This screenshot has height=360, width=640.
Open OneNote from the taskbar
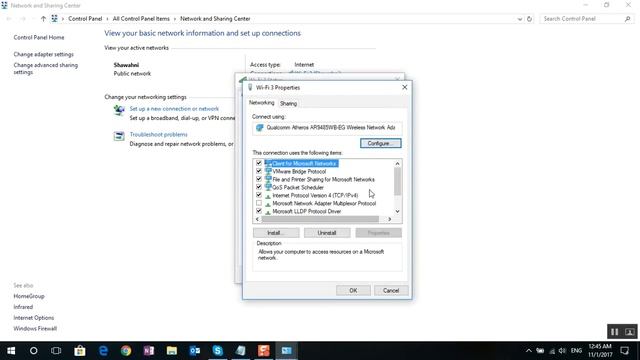coord(149,351)
